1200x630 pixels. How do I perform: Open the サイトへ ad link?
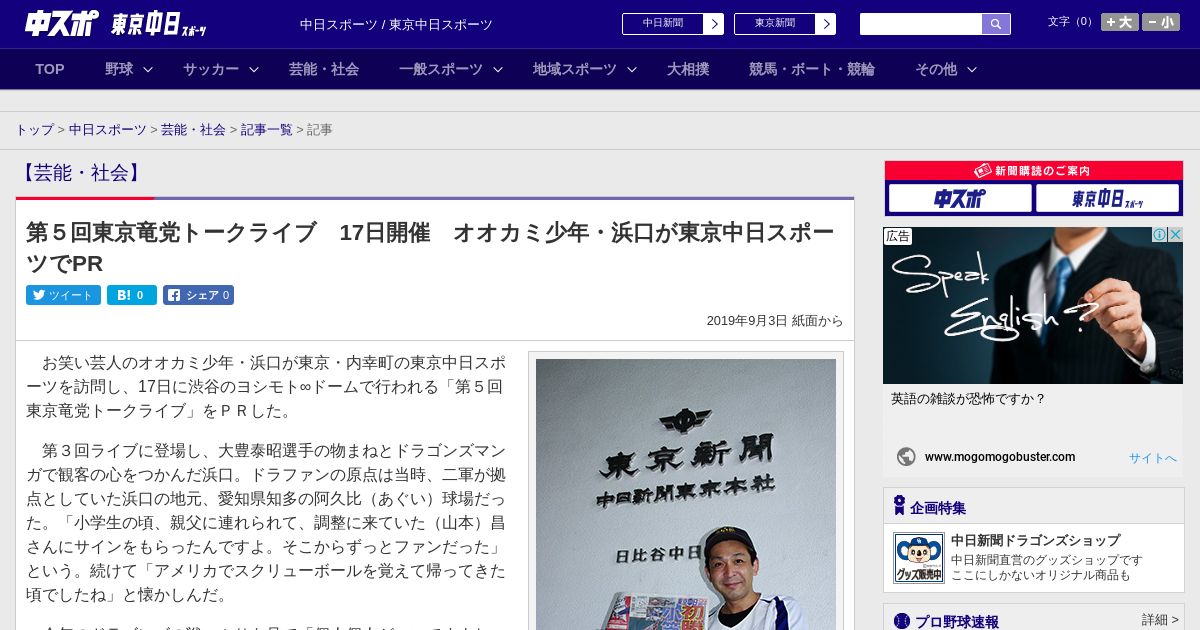coord(1153,458)
